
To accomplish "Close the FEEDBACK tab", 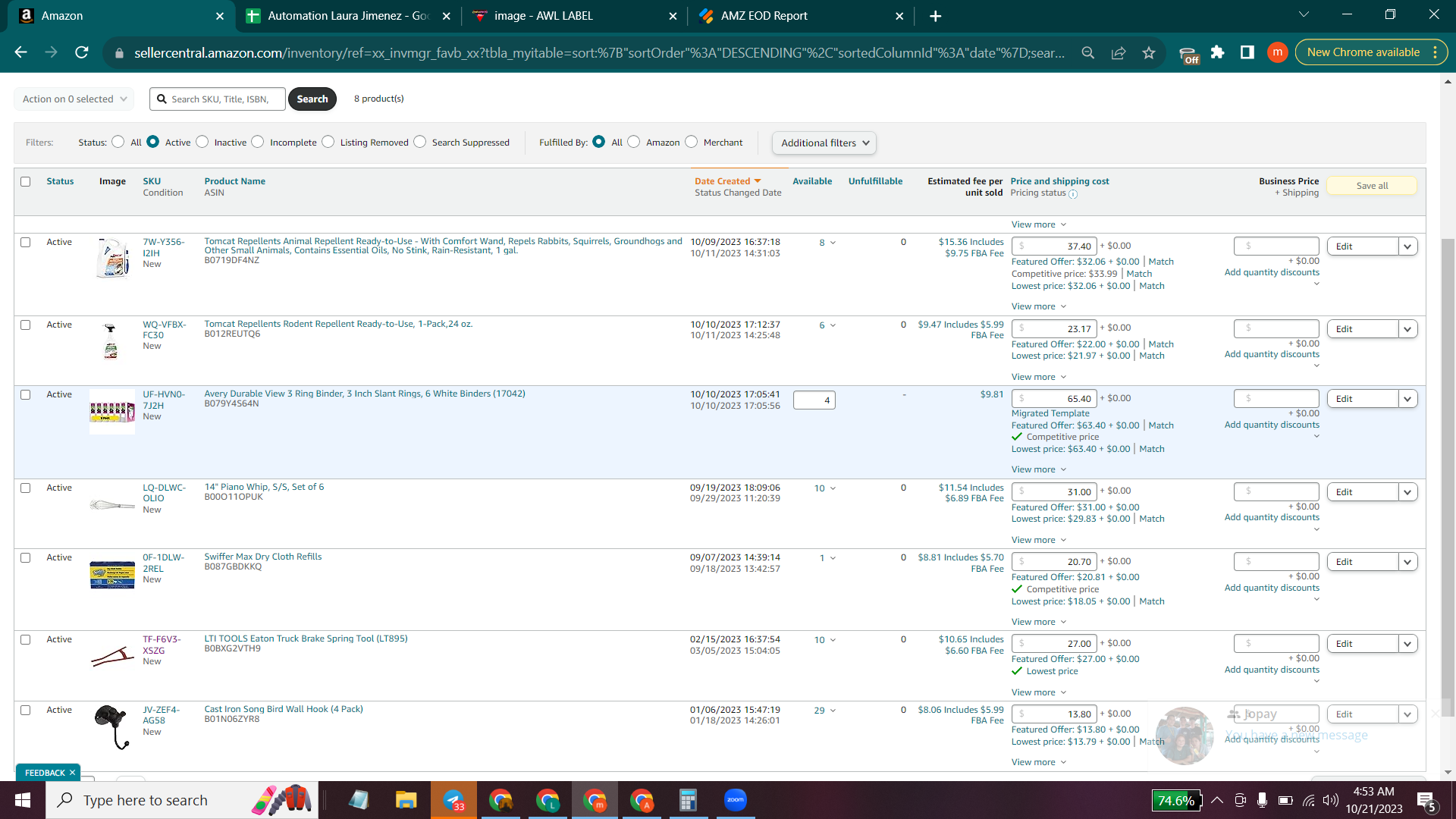I will 72,773.
